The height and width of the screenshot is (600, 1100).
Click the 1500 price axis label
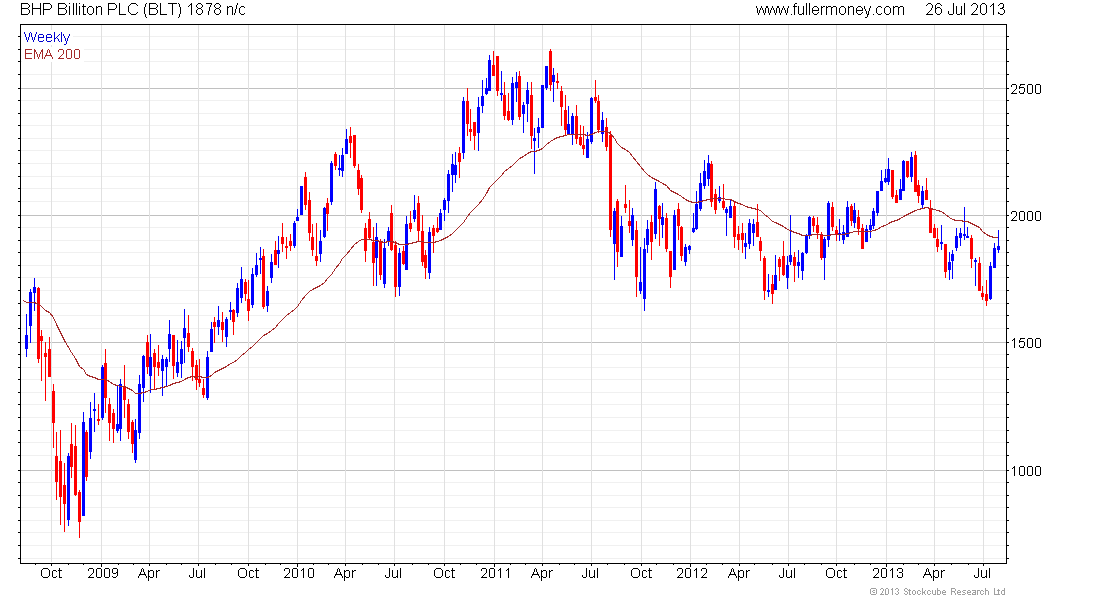[x=1026, y=343]
